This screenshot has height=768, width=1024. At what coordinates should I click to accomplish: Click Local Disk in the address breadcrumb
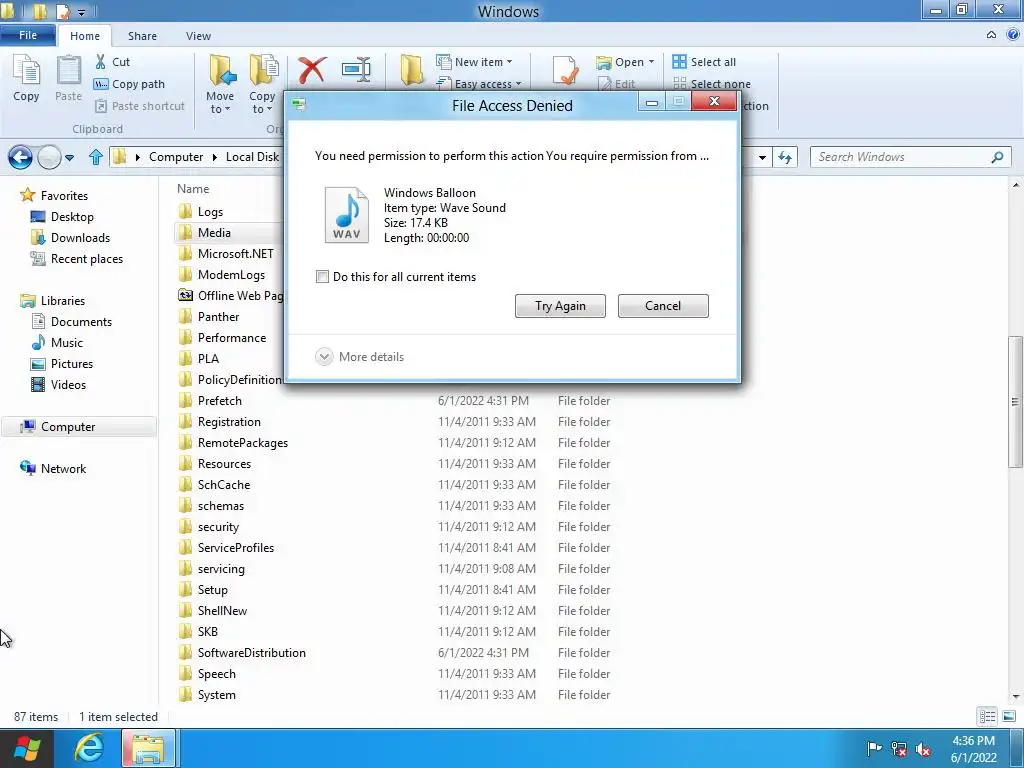pos(252,157)
